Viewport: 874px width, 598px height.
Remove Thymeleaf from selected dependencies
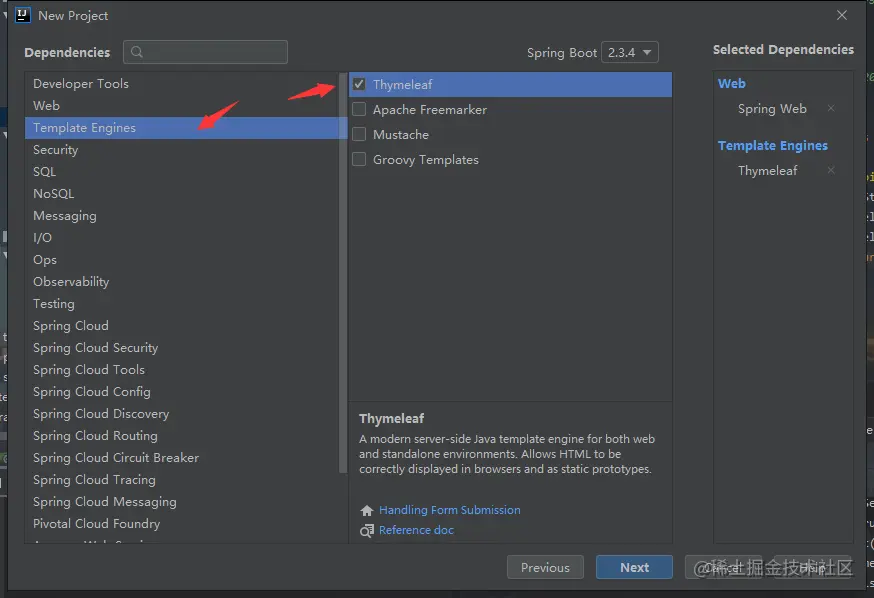(x=831, y=170)
